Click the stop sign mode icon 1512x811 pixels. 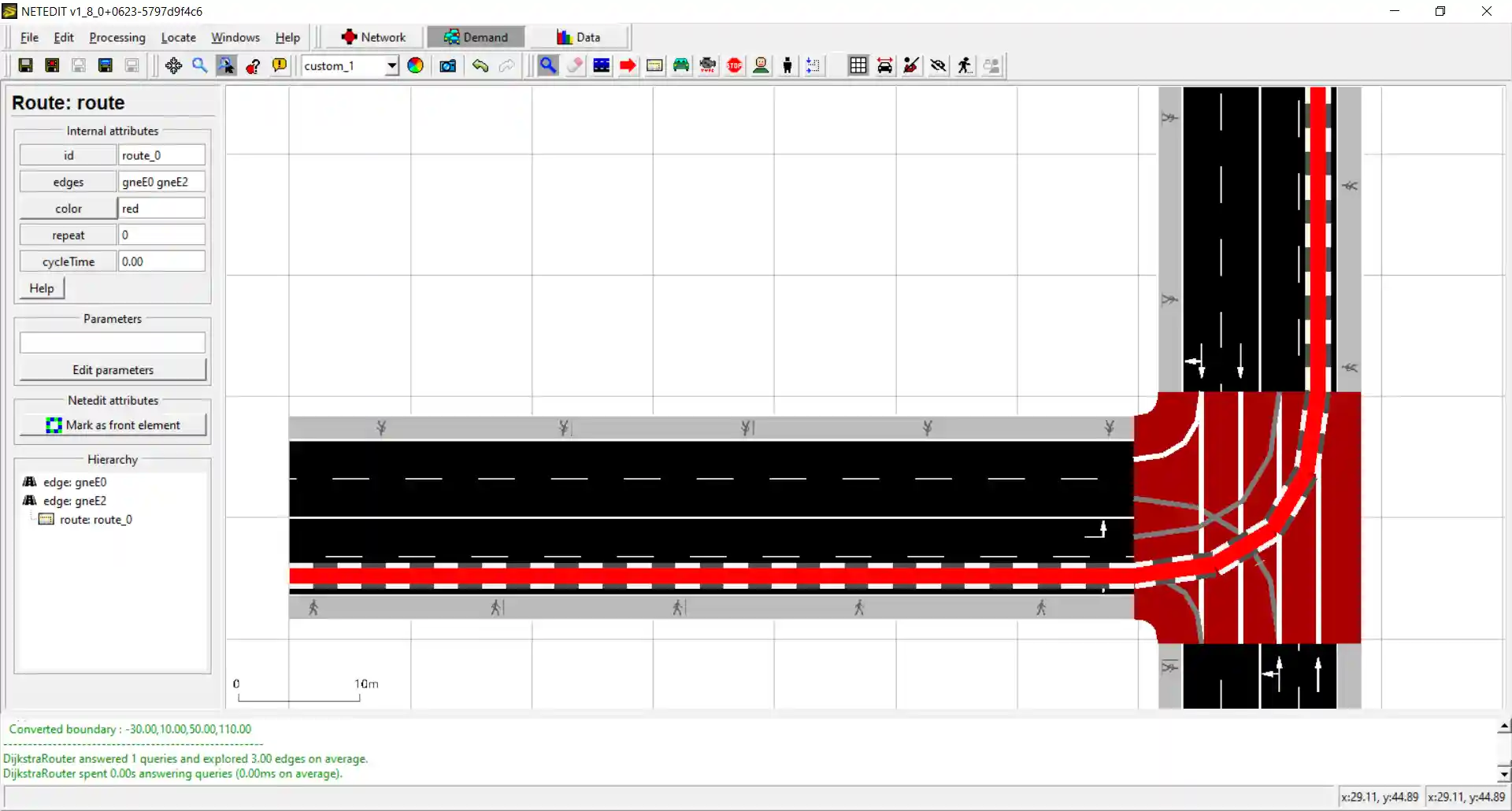point(734,66)
